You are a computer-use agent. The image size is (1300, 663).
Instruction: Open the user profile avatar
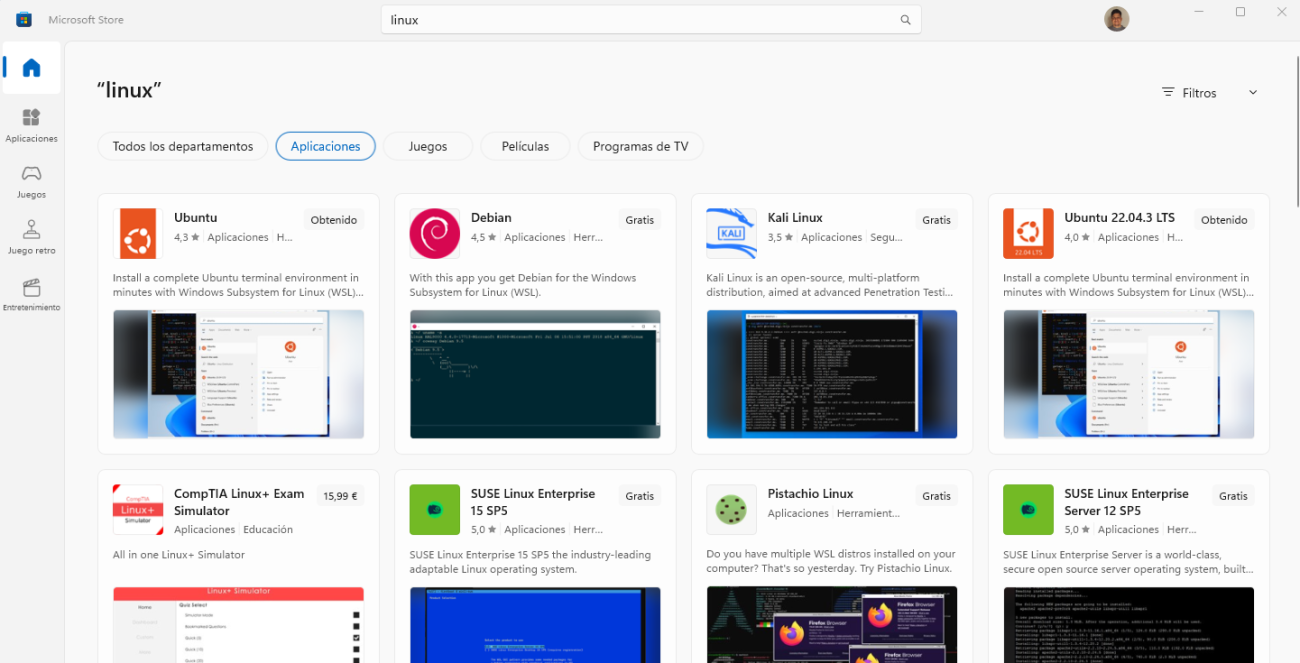click(x=1117, y=19)
